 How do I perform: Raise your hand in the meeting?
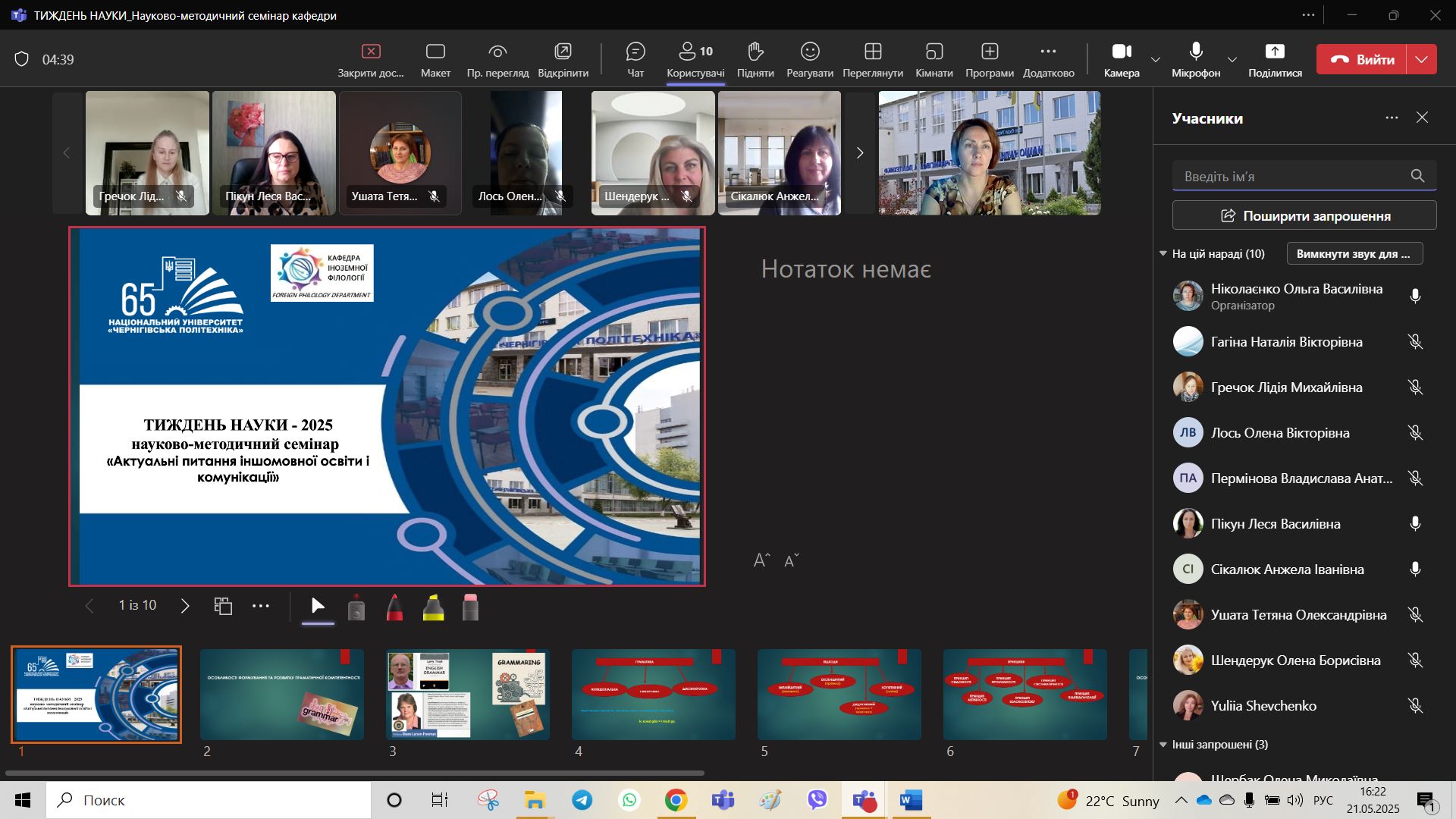tap(755, 59)
